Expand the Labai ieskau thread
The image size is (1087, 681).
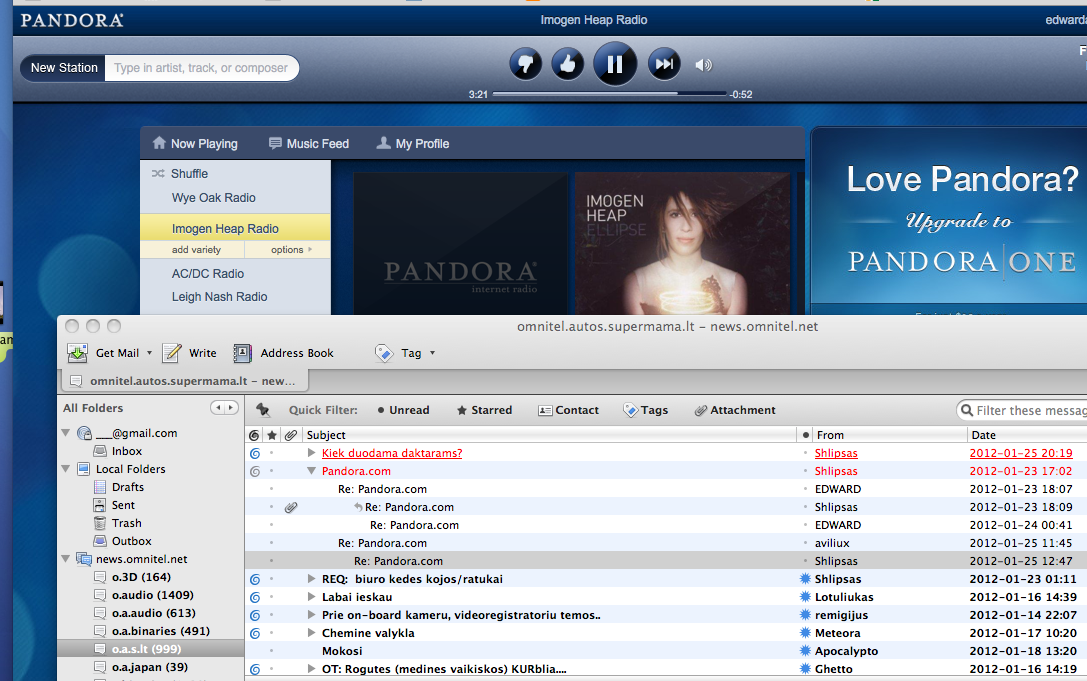point(311,597)
